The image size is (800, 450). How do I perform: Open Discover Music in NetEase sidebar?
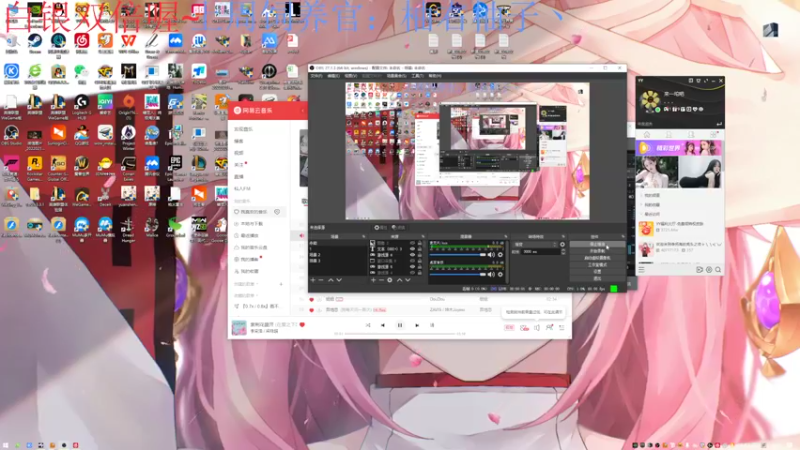(243, 129)
